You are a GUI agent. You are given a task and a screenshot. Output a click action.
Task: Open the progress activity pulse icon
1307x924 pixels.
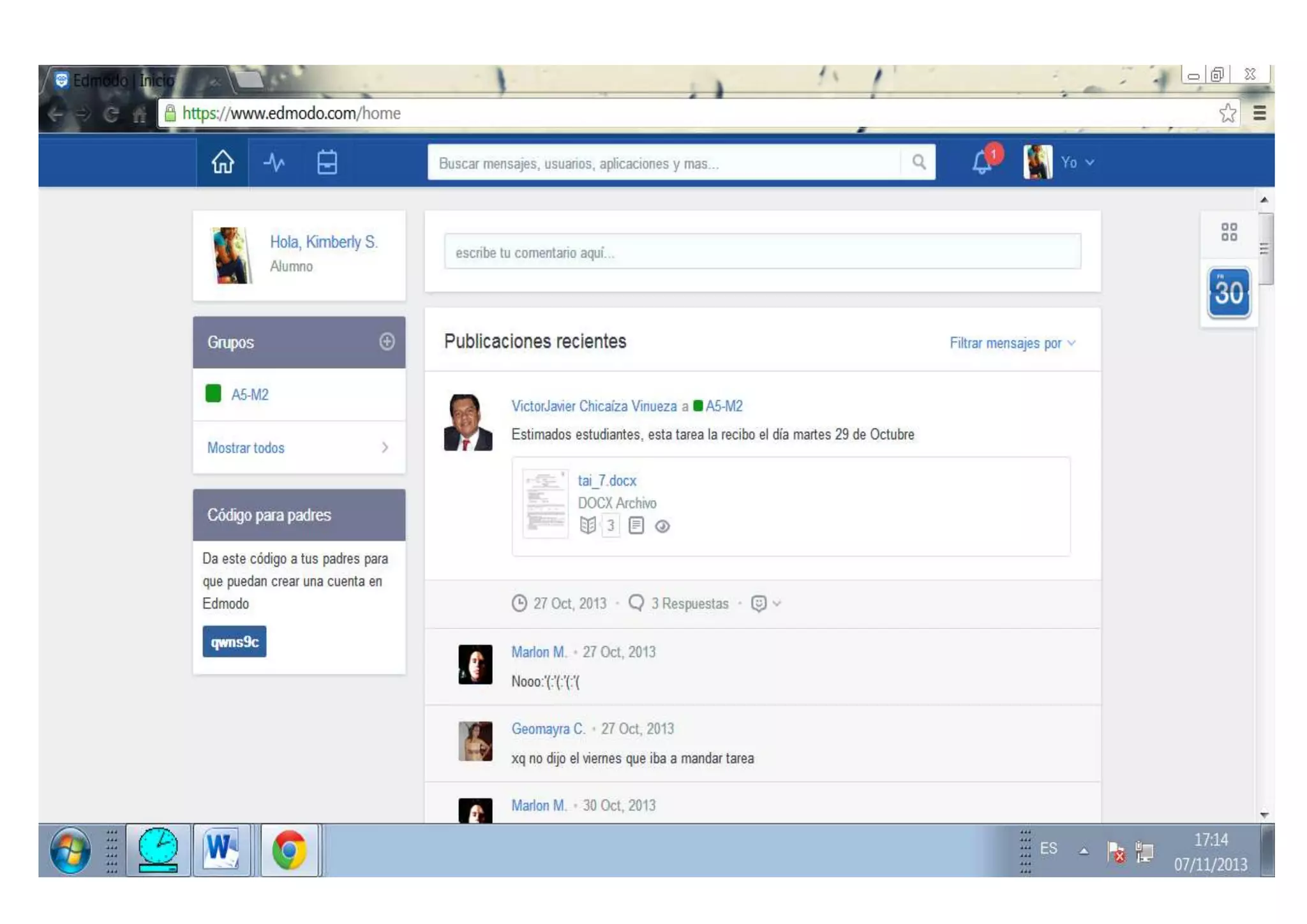pos(274,162)
